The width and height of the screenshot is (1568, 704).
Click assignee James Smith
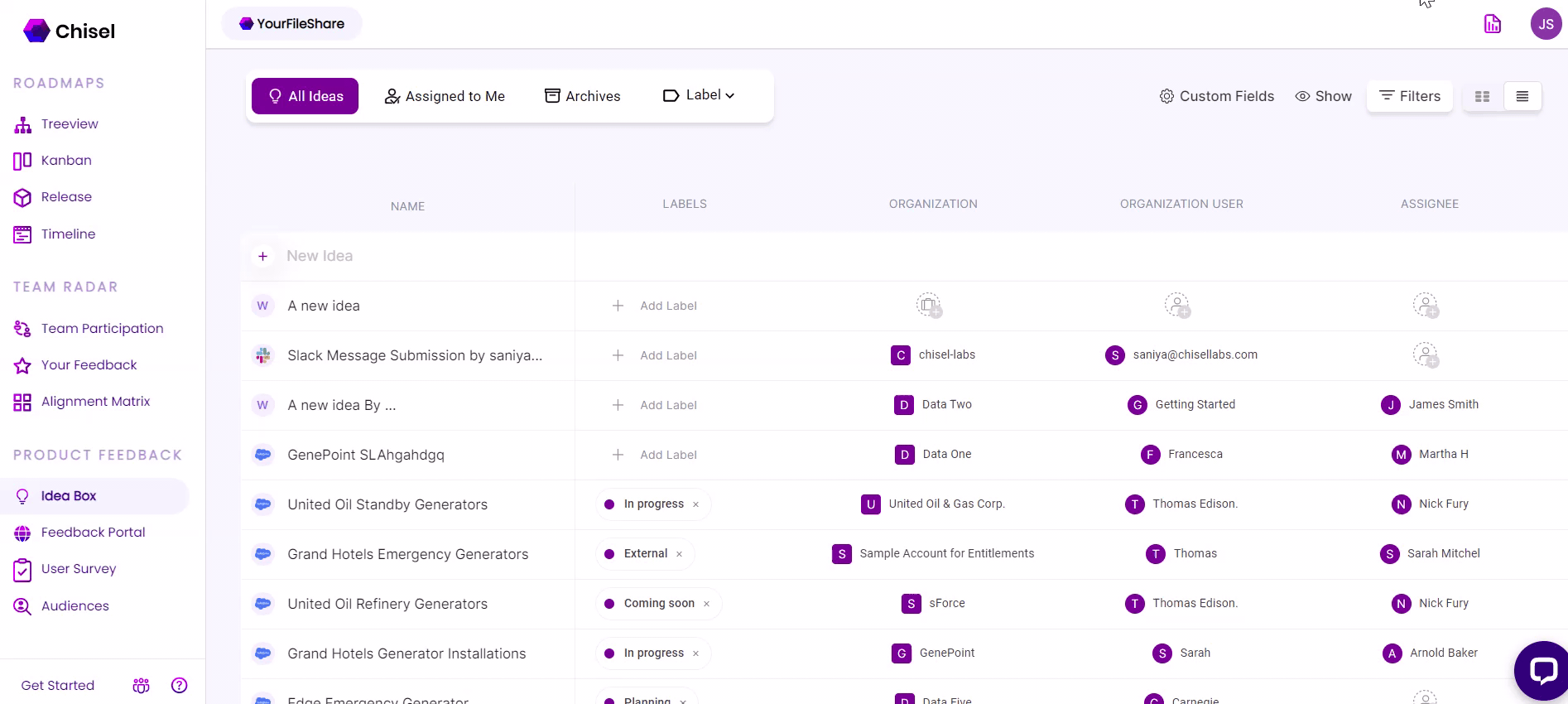tap(1430, 405)
